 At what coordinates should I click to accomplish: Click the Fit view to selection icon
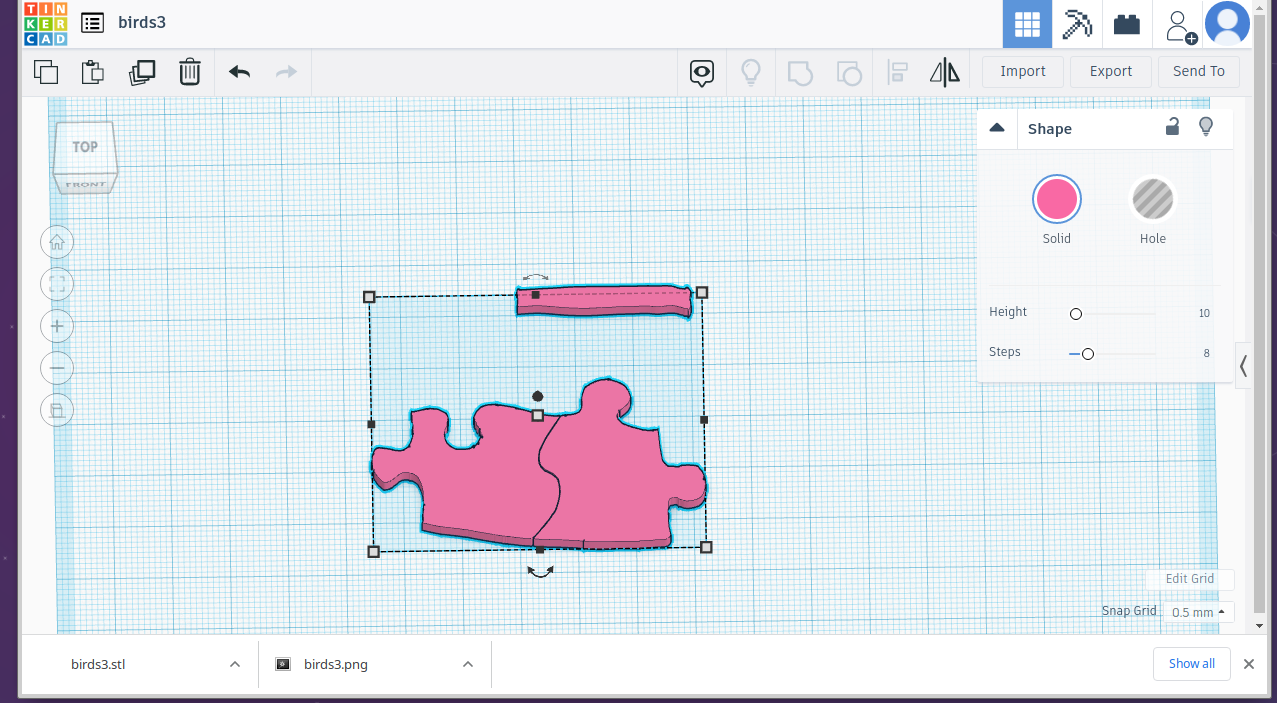56,283
